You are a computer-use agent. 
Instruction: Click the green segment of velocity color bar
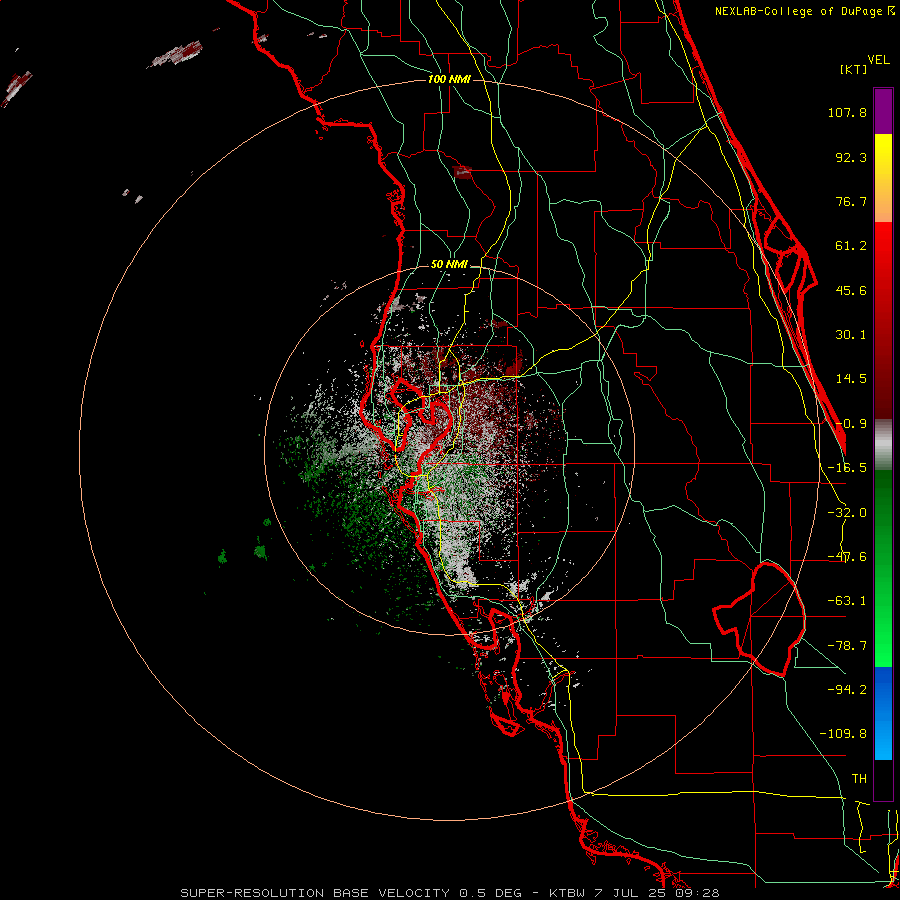coord(883,568)
